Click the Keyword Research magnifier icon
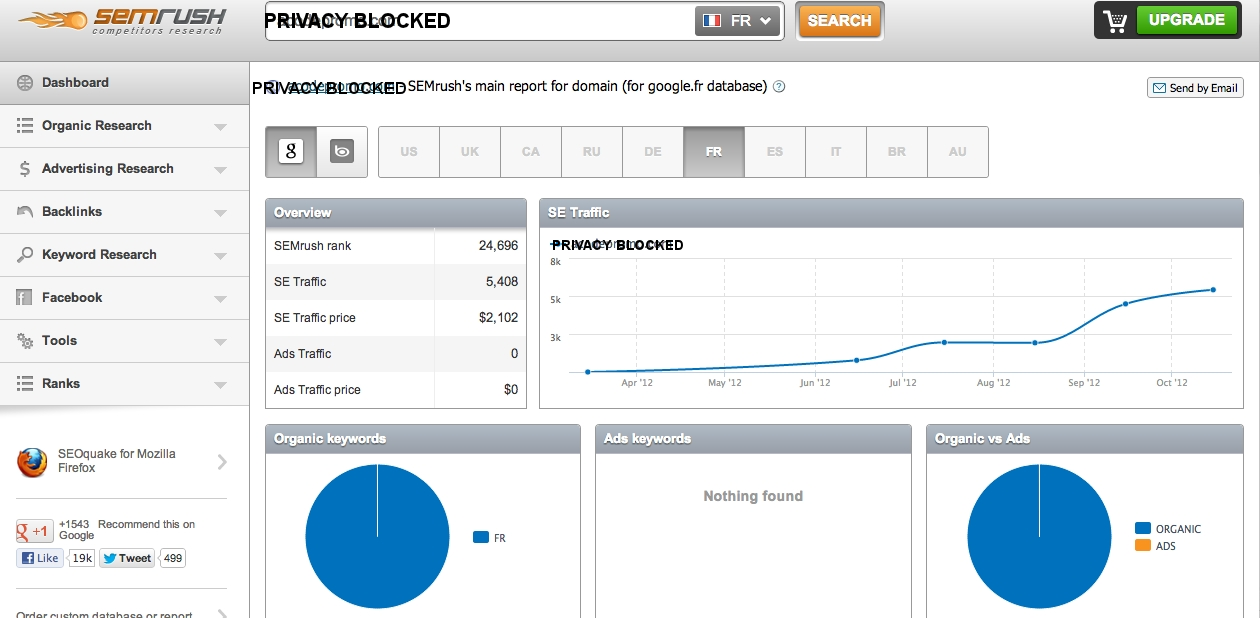Screen dimensions: 1260x618 coord(25,255)
